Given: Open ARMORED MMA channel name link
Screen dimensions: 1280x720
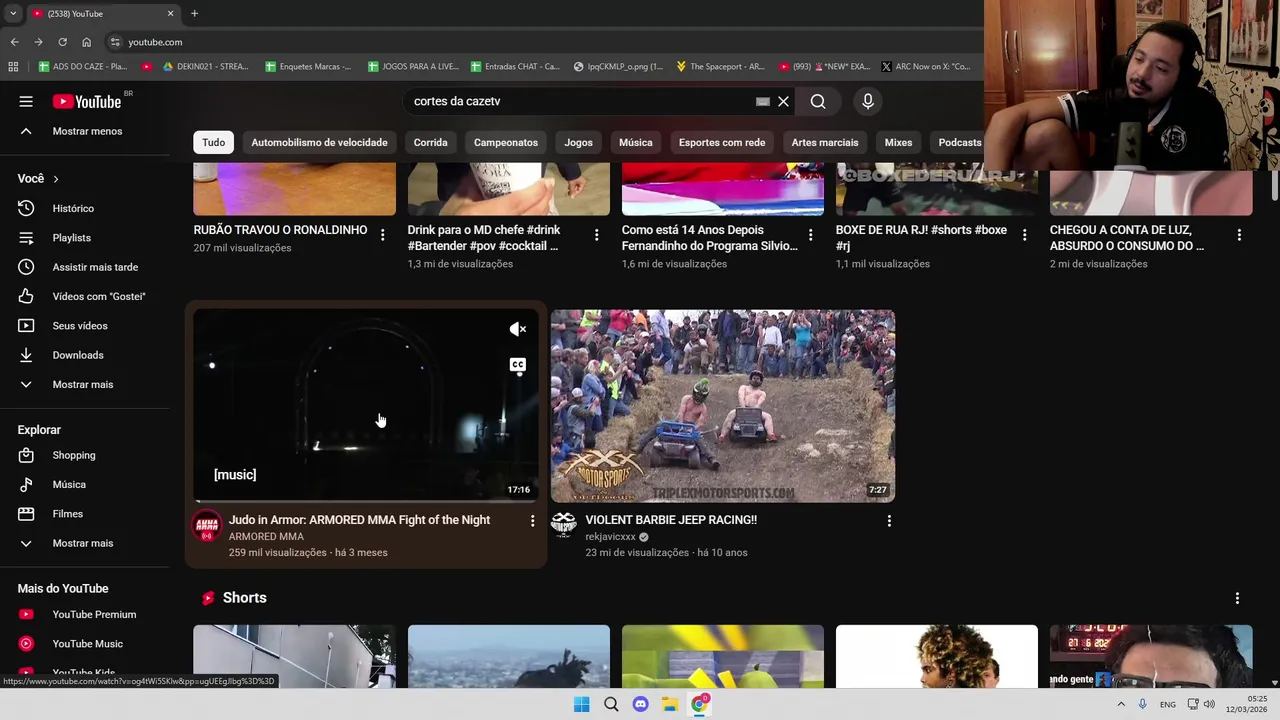Looking at the screenshot, I should [x=266, y=537].
